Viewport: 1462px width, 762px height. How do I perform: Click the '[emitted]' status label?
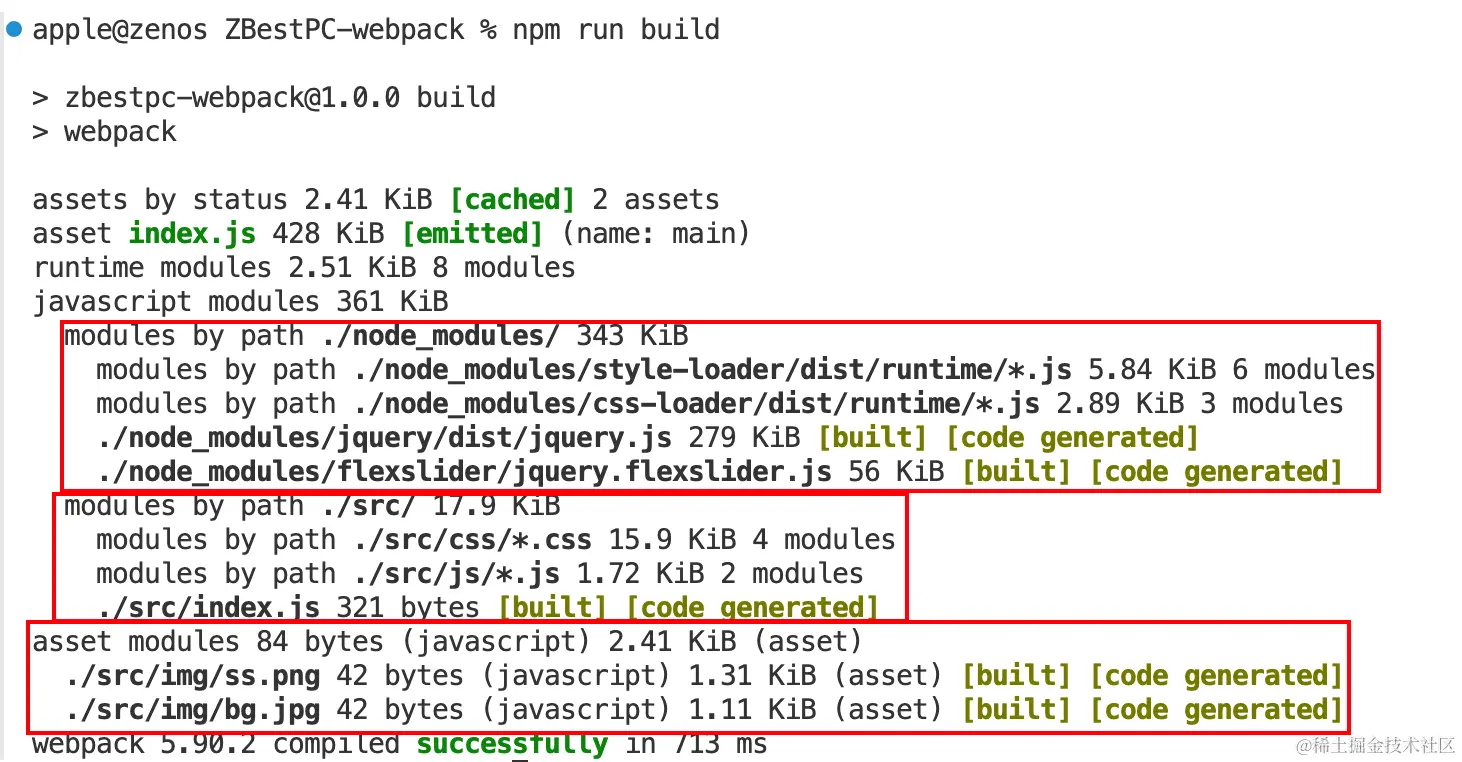click(x=472, y=233)
